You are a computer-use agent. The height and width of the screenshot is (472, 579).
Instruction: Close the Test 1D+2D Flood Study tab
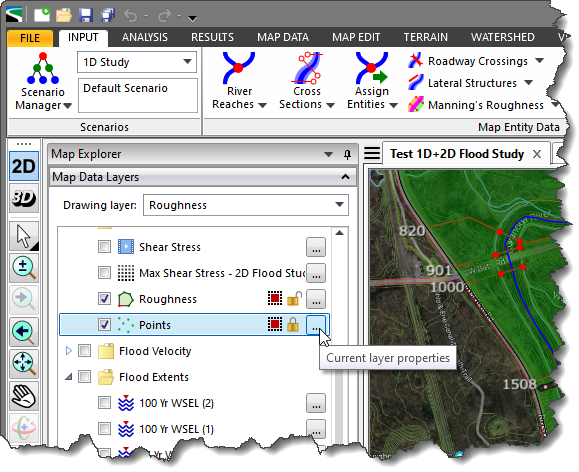click(x=537, y=154)
